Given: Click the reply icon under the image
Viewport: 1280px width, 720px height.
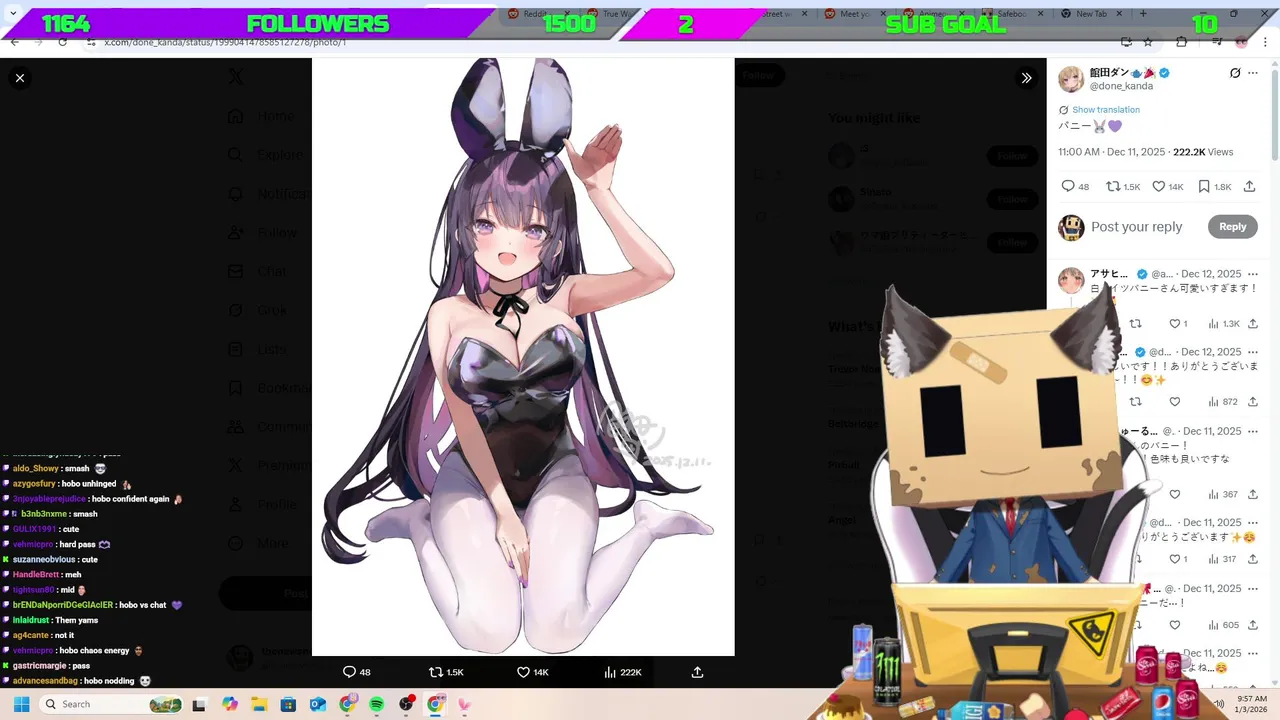Looking at the screenshot, I should (x=349, y=672).
